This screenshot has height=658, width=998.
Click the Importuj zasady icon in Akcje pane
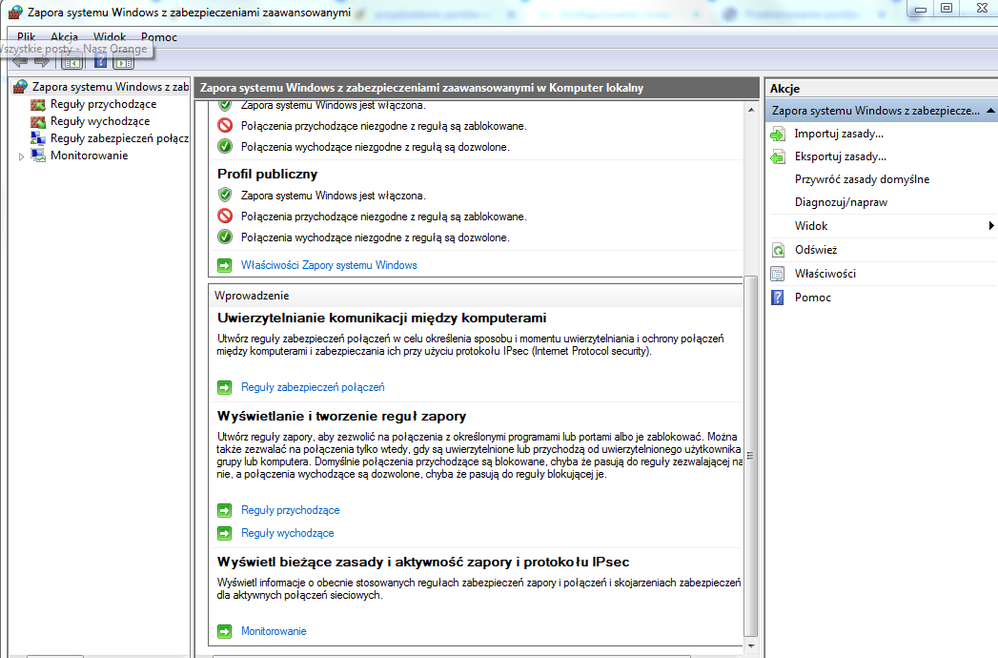pos(779,133)
